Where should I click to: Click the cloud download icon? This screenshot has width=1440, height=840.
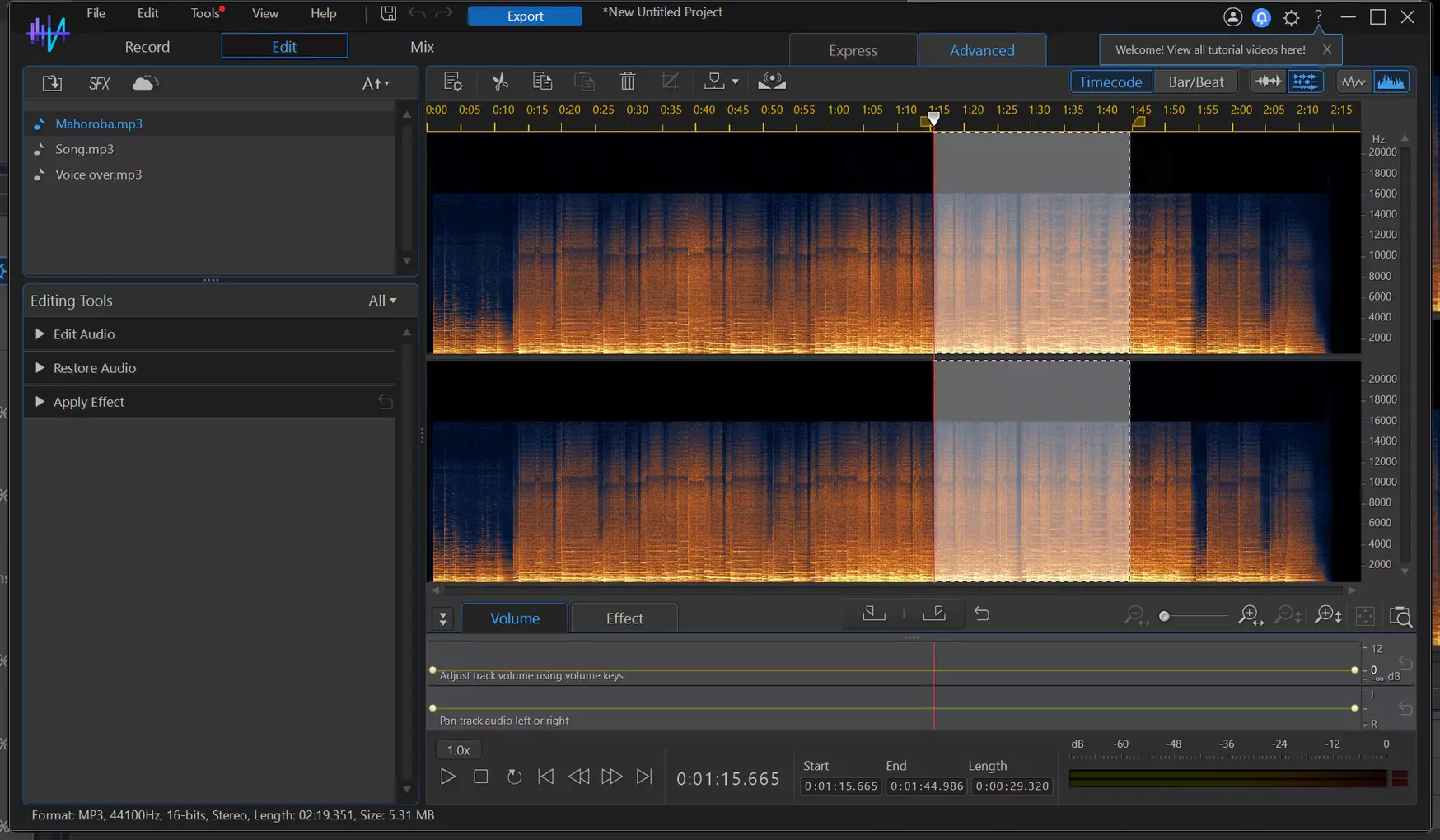tap(145, 83)
